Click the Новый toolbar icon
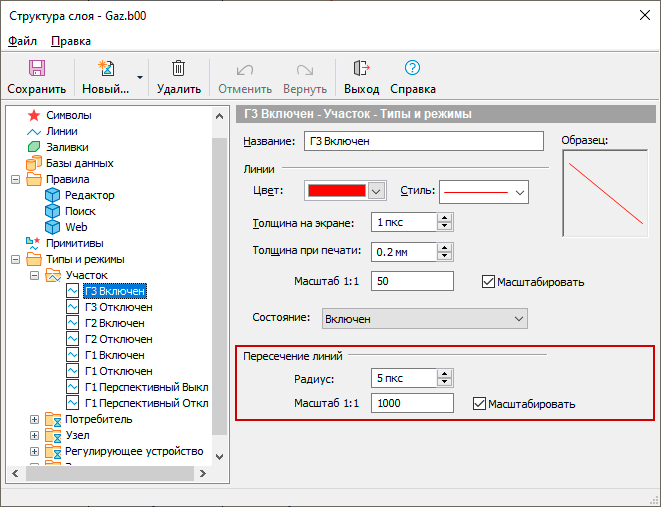The image size is (661, 507). tap(105, 69)
